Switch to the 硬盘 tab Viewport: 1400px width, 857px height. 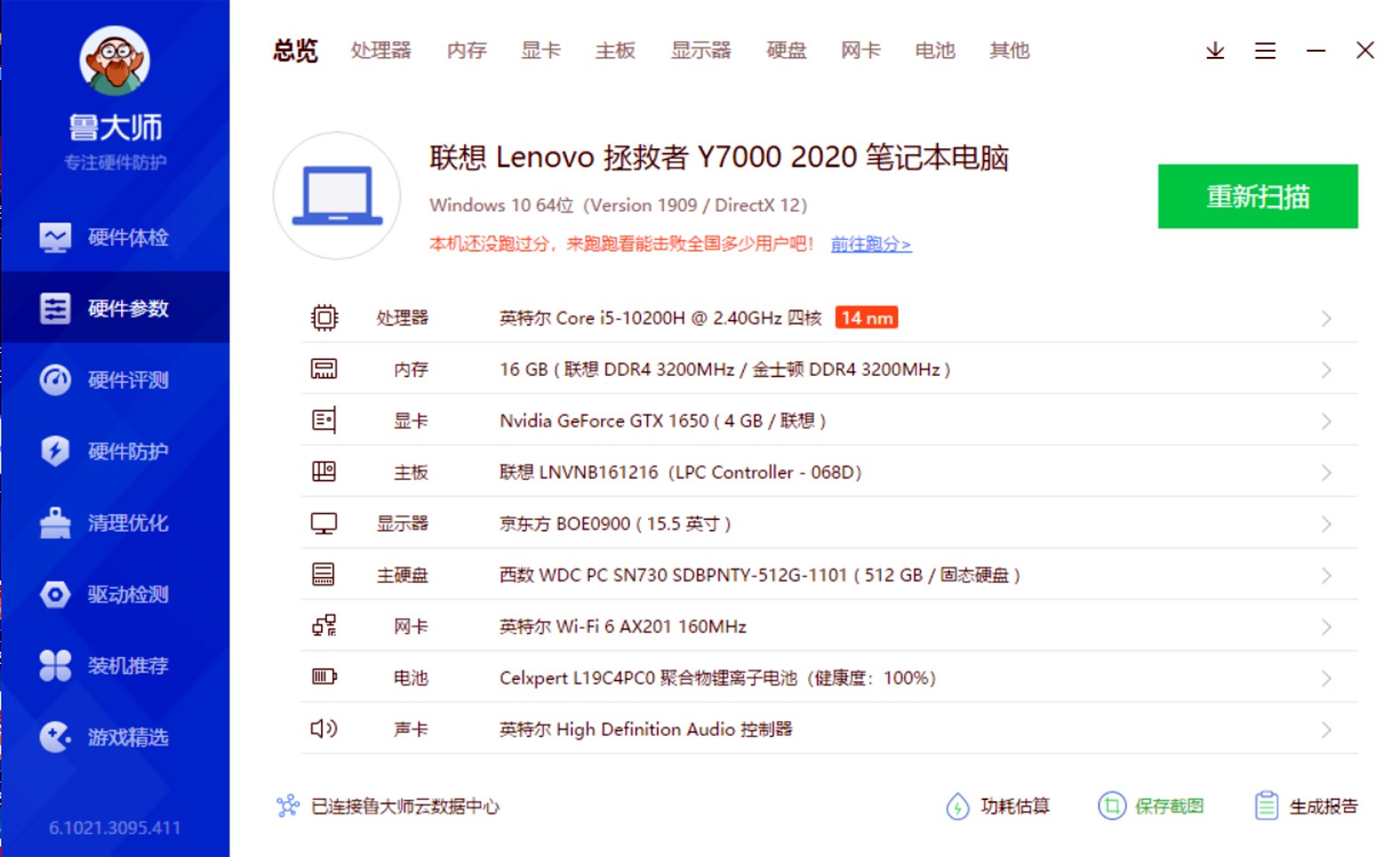pyautogui.click(x=786, y=51)
